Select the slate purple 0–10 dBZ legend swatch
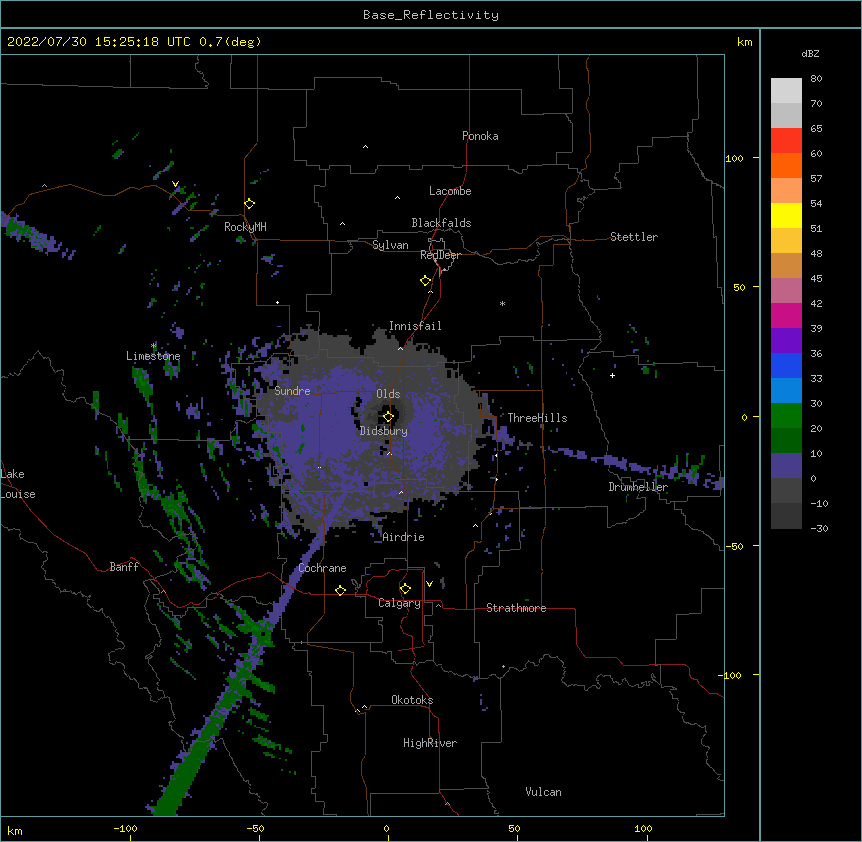Screen dimensions: 862x842 coord(786,466)
